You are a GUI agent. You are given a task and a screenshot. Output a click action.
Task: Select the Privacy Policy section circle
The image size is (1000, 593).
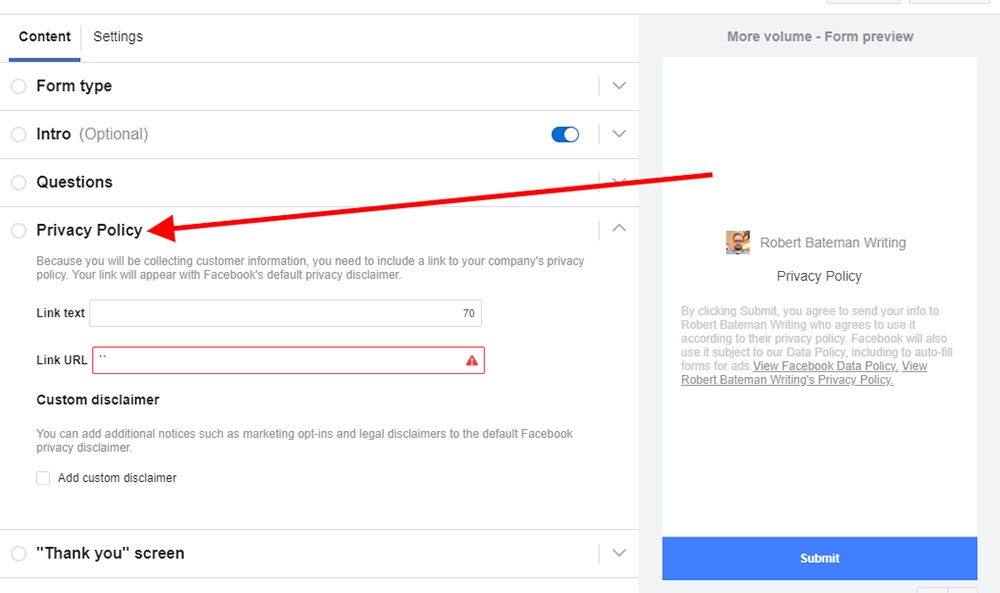click(18, 230)
